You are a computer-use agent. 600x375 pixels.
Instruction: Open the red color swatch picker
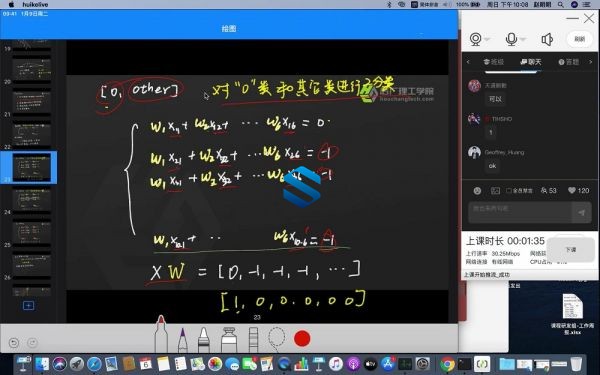(x=302, y=339)
